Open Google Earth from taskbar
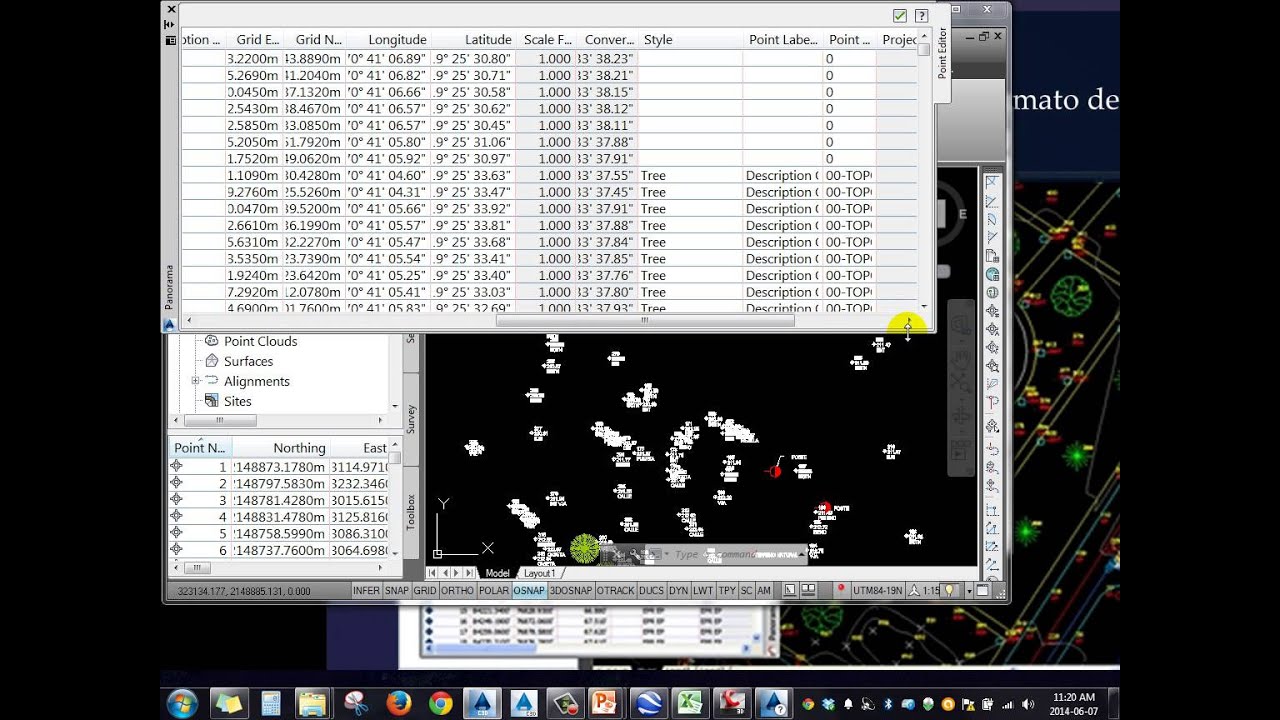1280x720 pixels. 649,703
